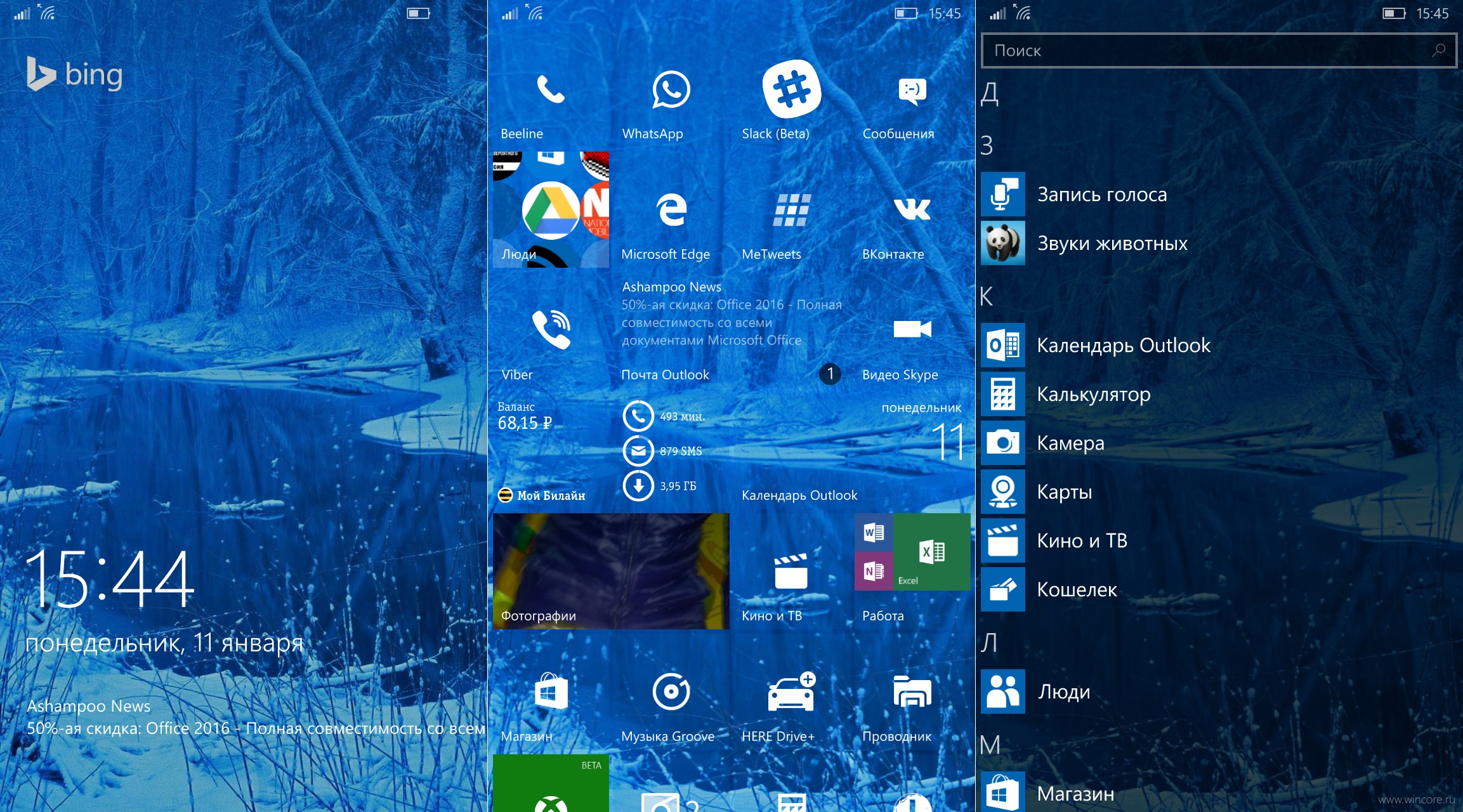Image resolution: width=1463 pixels, height=812 pixels.
Task: Open the Почта Outlook mail tile
Action: pyautogui.click(x=731, y=330)
